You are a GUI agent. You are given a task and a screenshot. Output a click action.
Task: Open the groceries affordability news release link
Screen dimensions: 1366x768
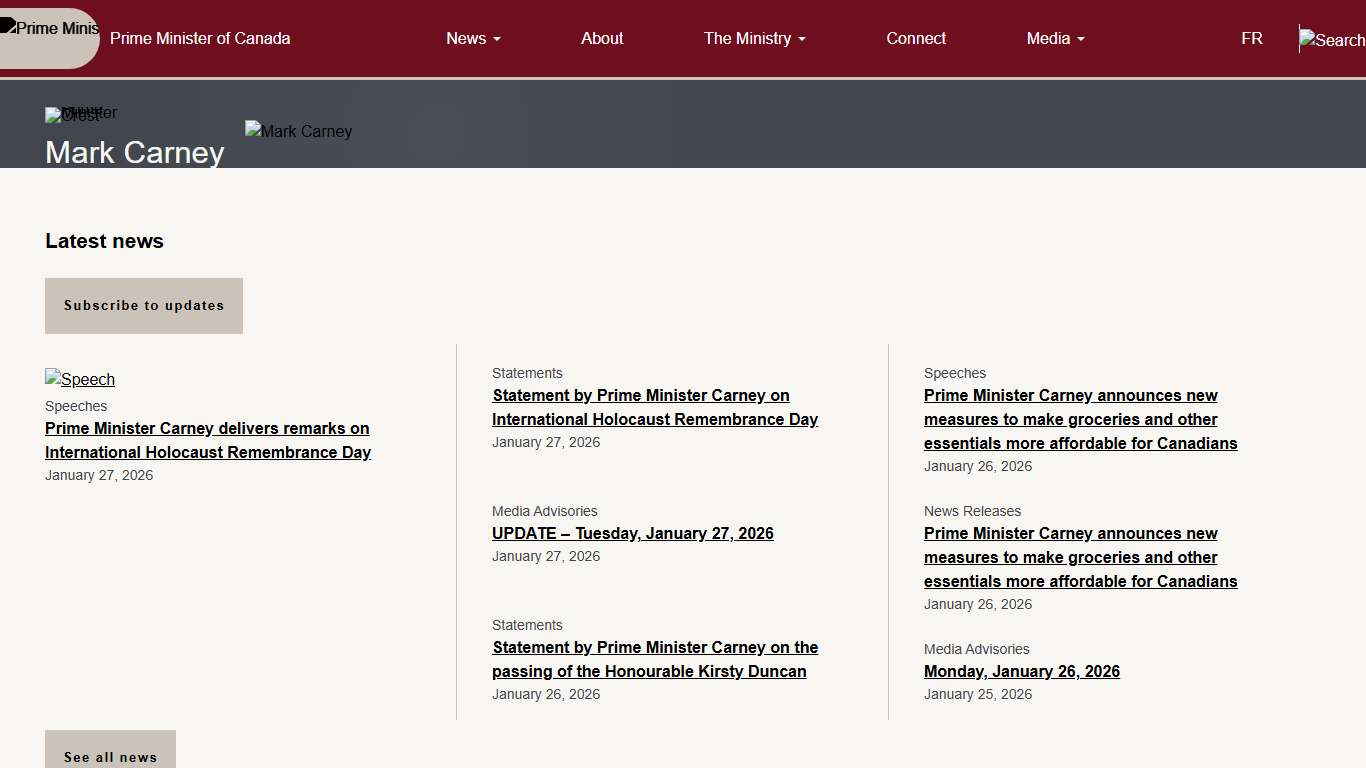click(1080, 557)
